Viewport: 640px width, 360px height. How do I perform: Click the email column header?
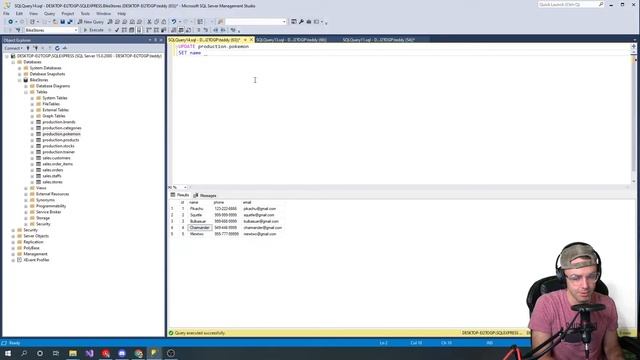coord(247,202)
